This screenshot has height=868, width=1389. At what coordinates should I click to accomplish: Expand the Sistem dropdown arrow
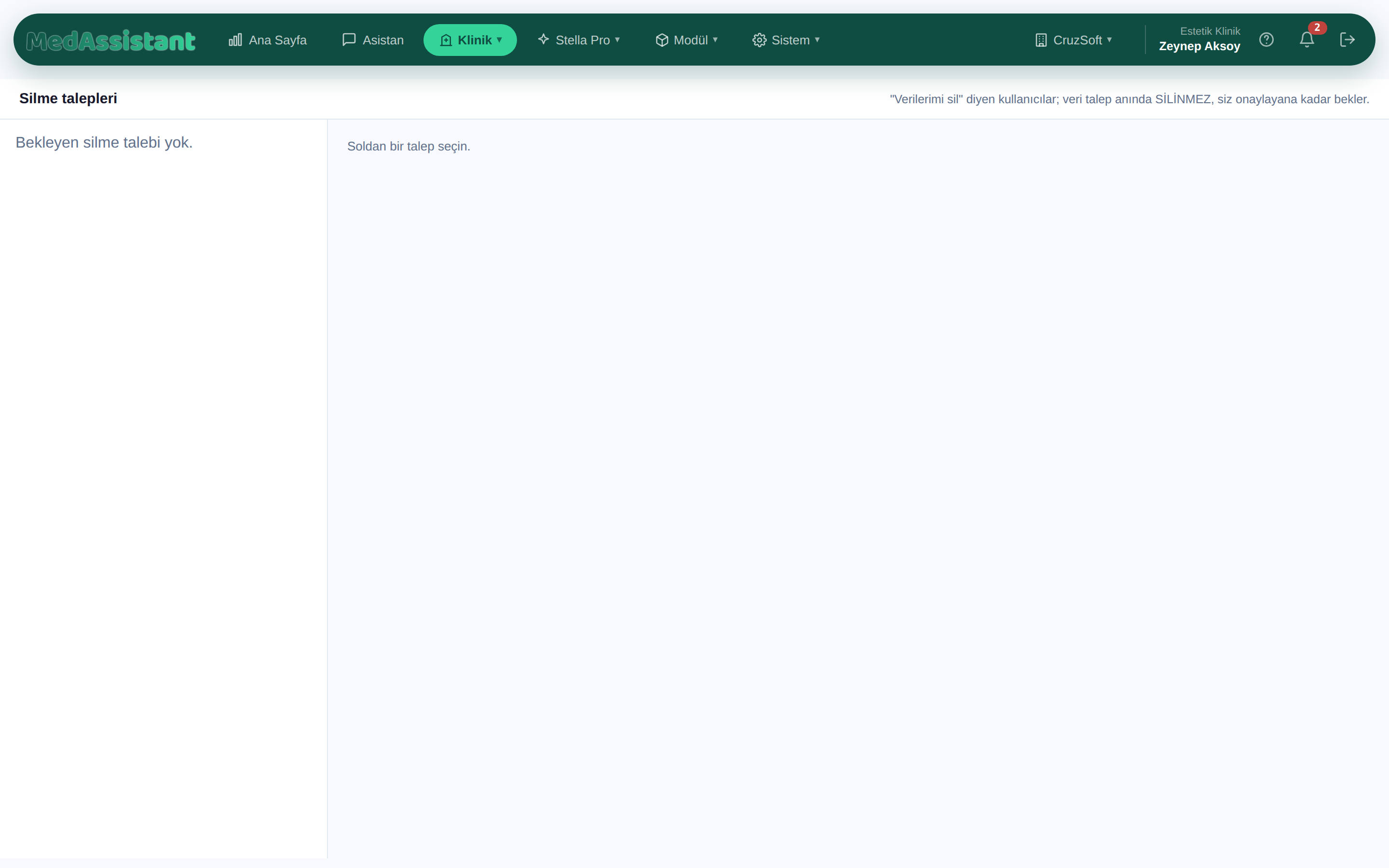click(817, 40)
